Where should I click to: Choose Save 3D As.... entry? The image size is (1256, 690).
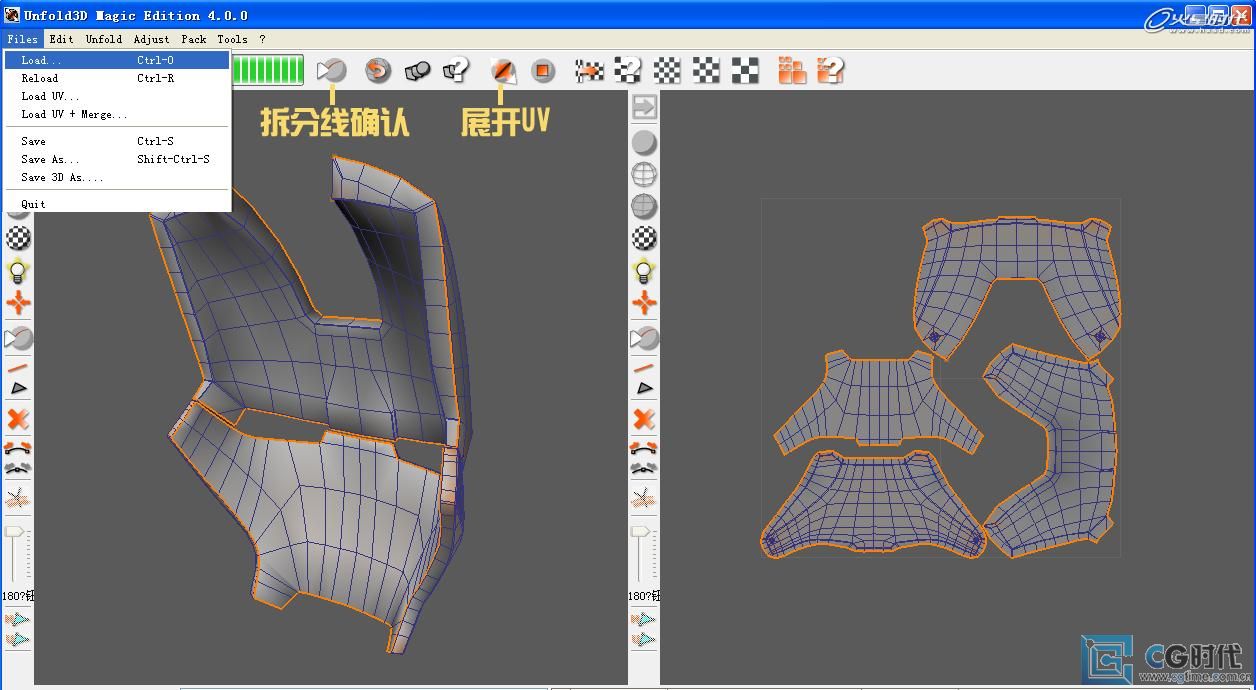tap(117, 177)
